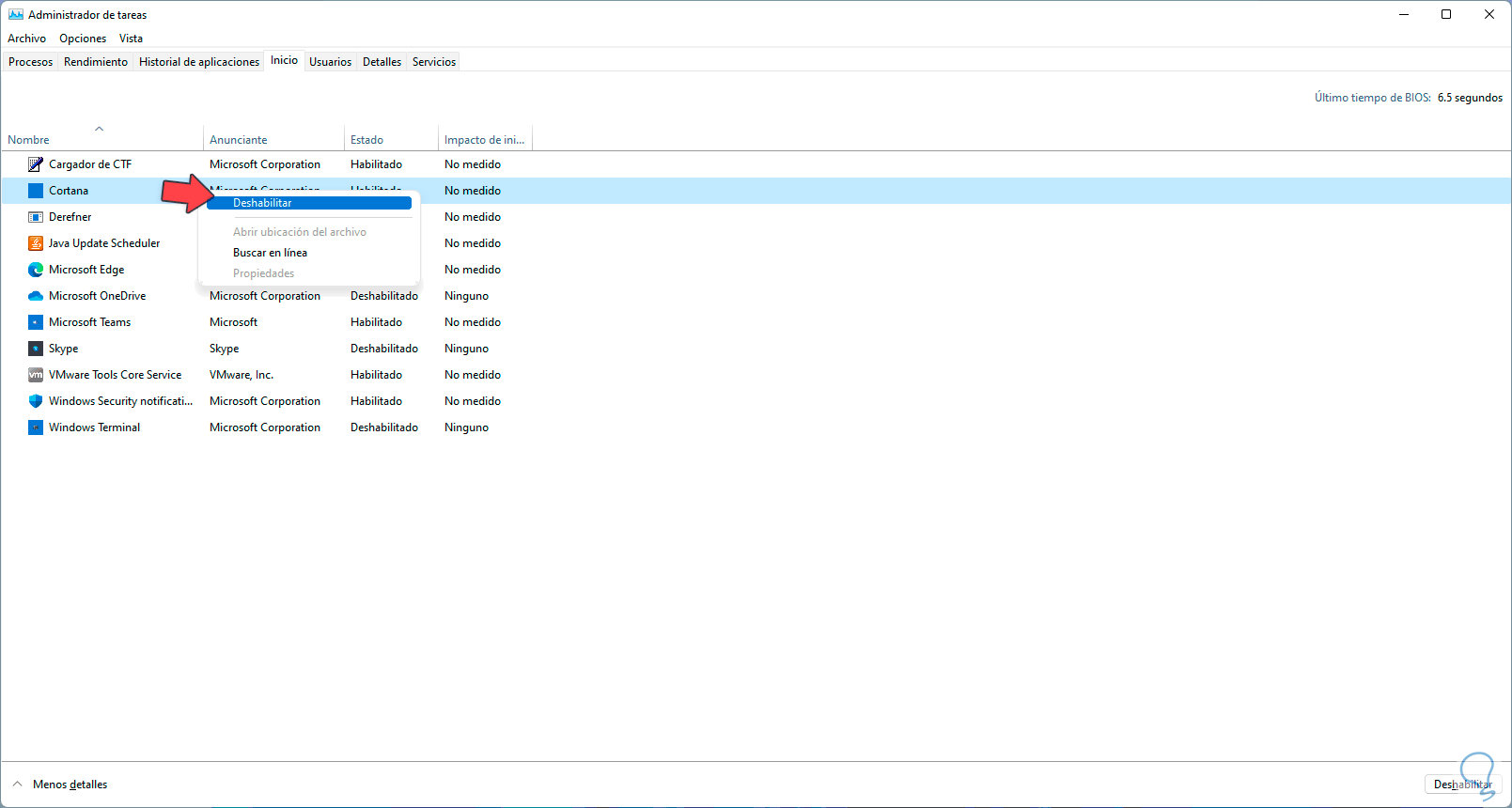Click Deshabilitado status in Skype row
1512x808 pixels.
(x=384, y=349)
